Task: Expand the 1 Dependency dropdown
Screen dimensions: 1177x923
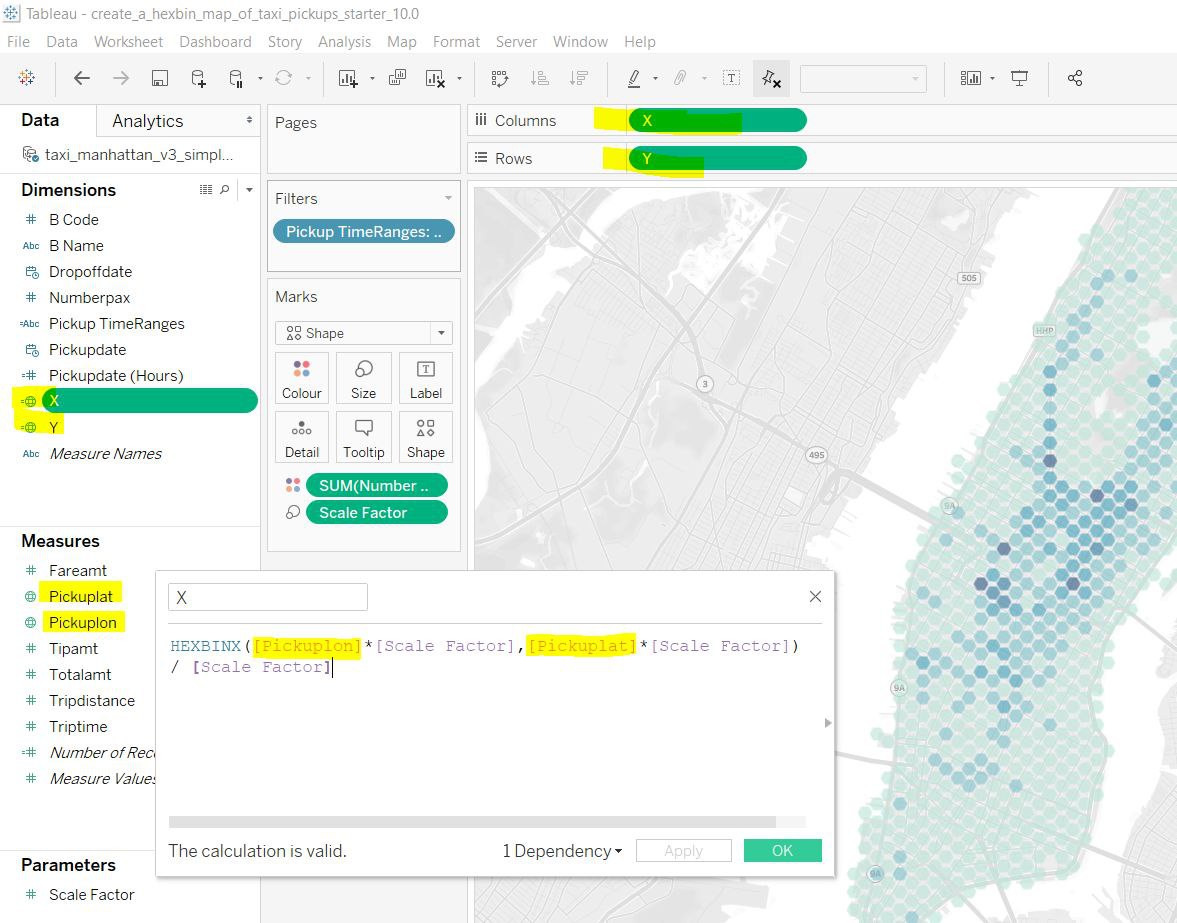Action: tap(562, 851)
